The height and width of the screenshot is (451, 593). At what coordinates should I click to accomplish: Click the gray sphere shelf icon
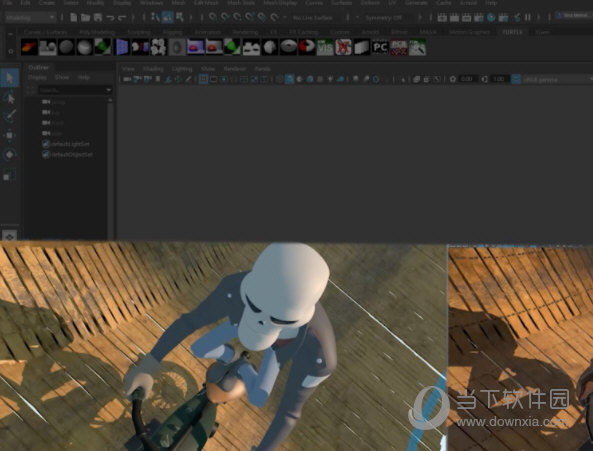[66, 47]
